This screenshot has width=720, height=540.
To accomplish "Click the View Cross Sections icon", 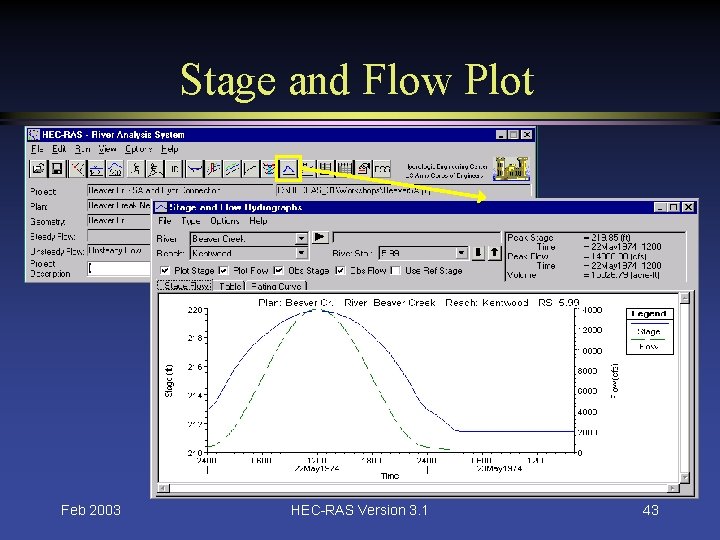I will click(x=195, y=169).
